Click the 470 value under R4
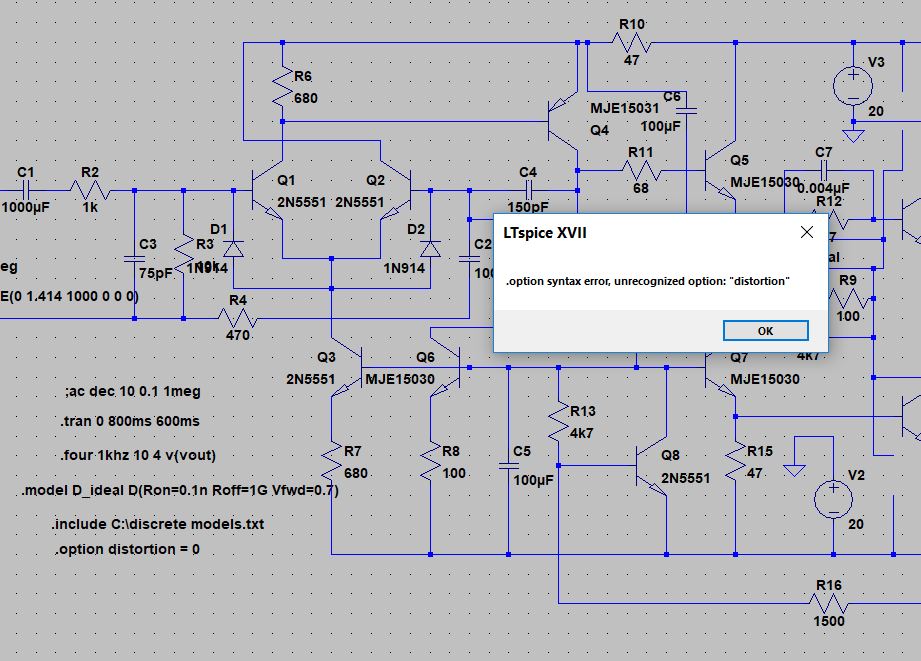 (238, 335)
